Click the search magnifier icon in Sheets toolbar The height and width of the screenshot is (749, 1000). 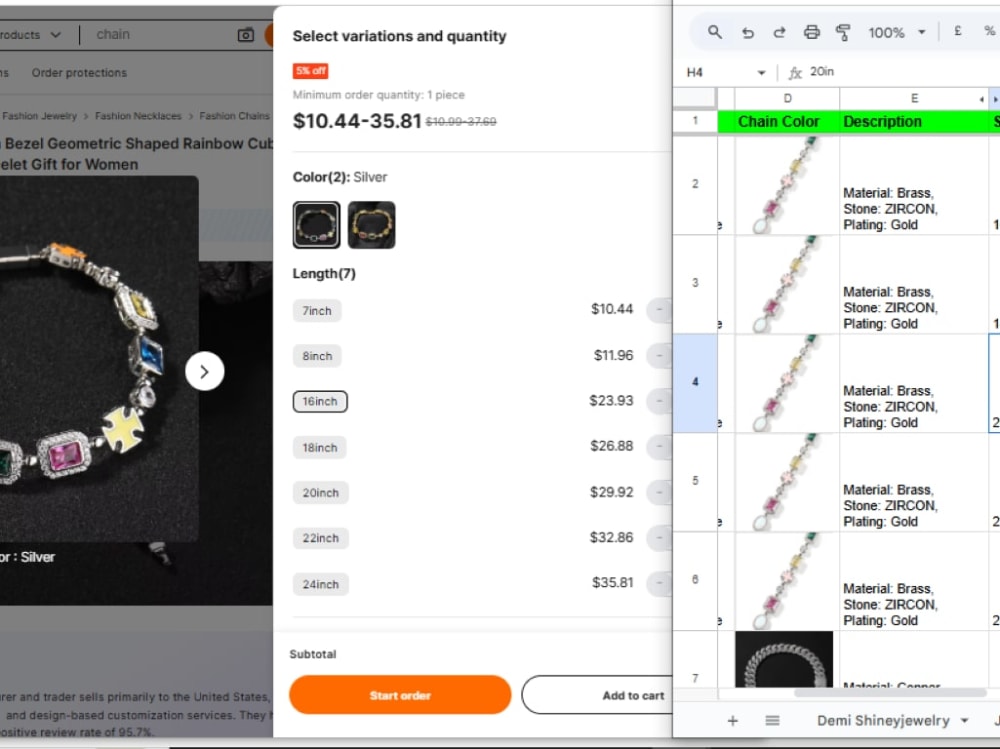(x=715, y=32)
